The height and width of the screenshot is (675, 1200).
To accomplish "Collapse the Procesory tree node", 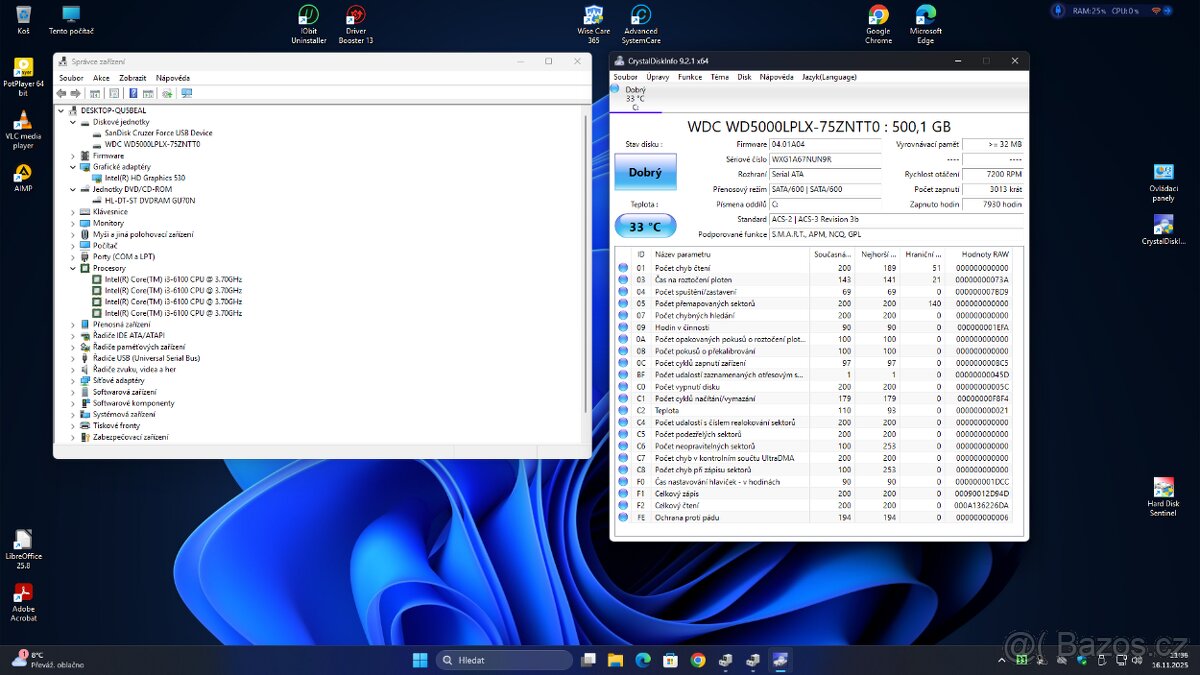I will 72,268.
